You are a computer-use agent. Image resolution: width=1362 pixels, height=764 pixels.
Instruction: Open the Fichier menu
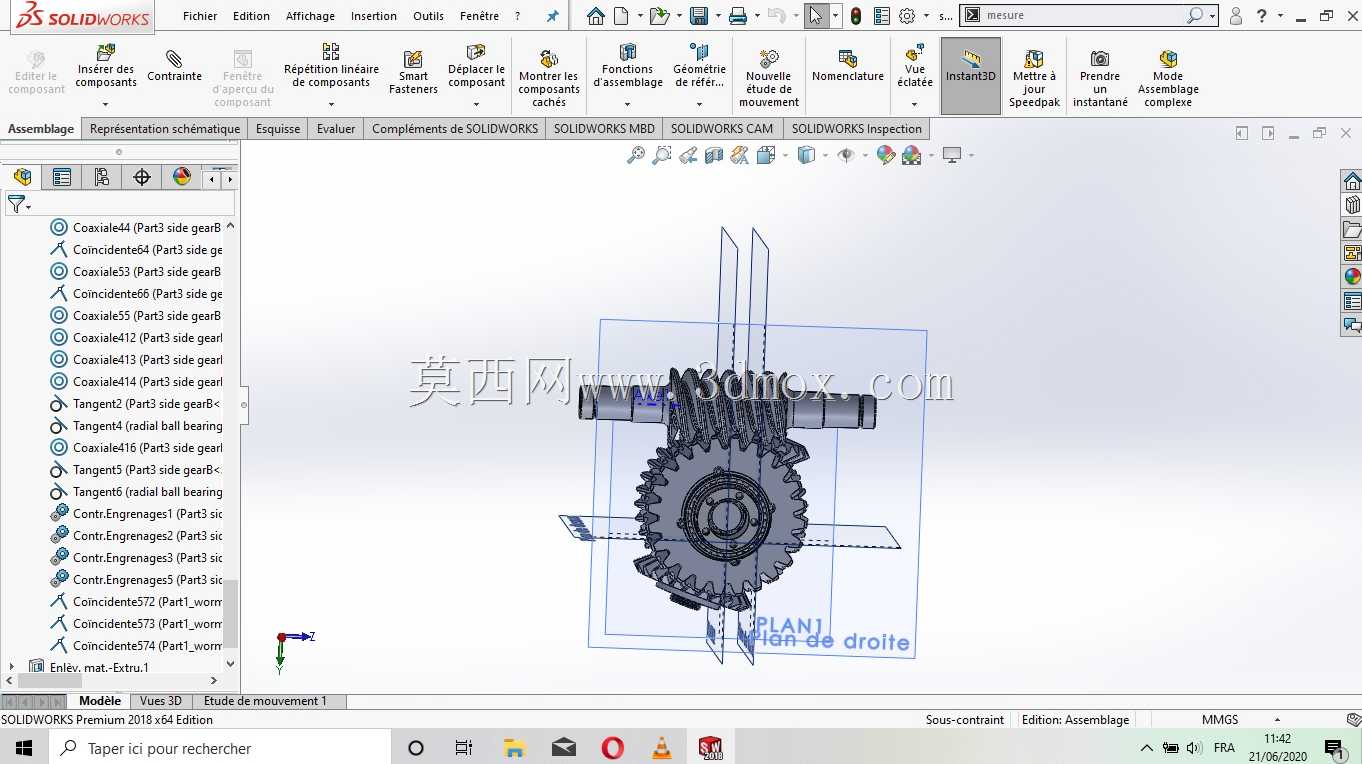point(200,16)
